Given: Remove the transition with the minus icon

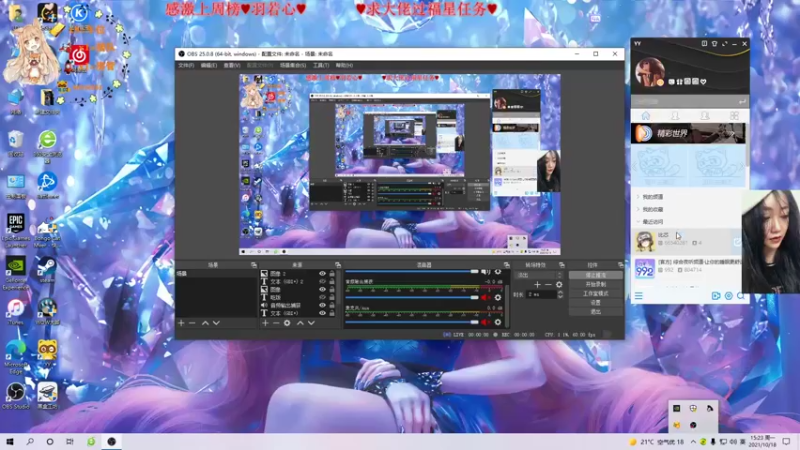Looking at the screenshot, I should click(x=548, y=285).
